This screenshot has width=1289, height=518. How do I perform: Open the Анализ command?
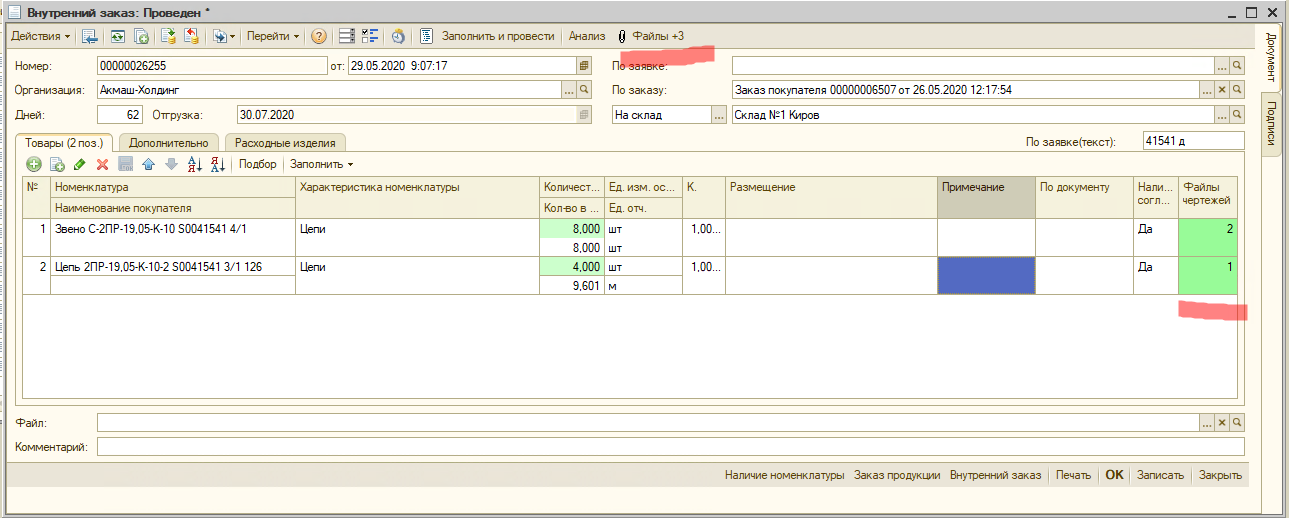click(x=587, y=36)
